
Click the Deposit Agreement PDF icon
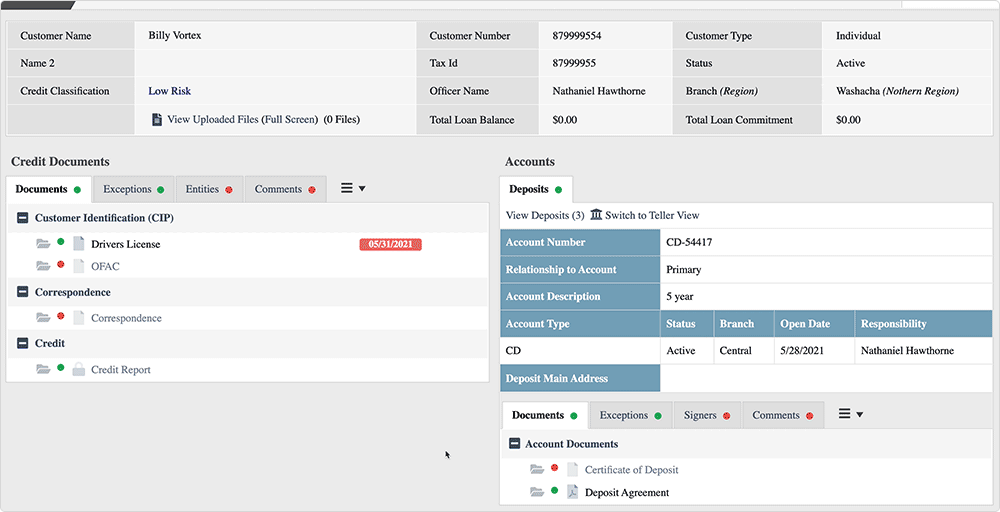coord(573,492)
